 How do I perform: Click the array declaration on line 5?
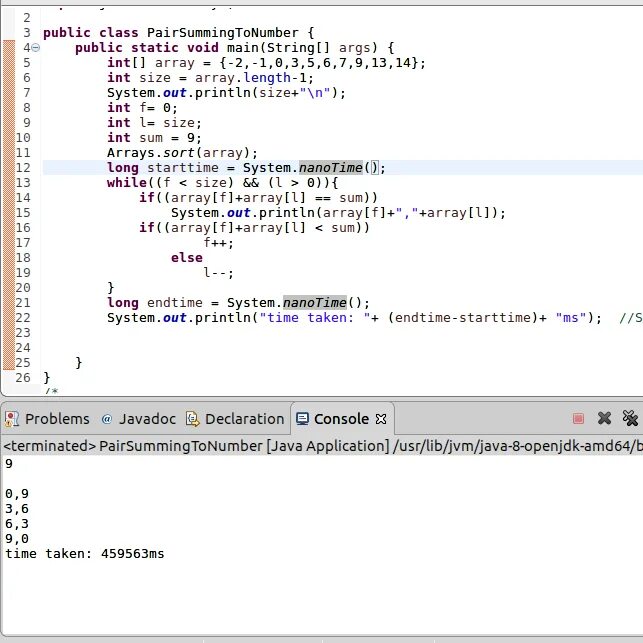pos(266,63)
